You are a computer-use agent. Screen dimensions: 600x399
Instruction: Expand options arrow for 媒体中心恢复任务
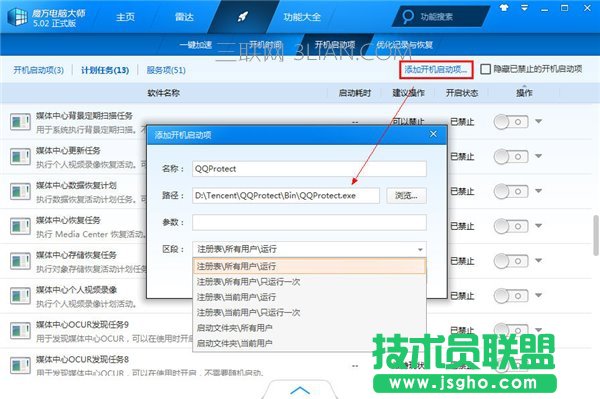(538, 226)
